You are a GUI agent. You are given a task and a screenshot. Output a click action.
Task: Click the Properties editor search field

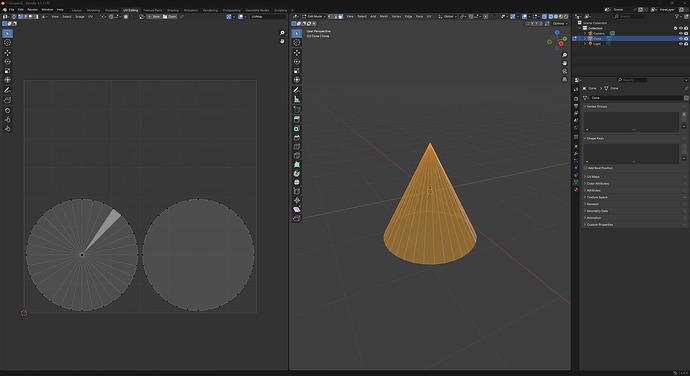(x=632, y=80)
